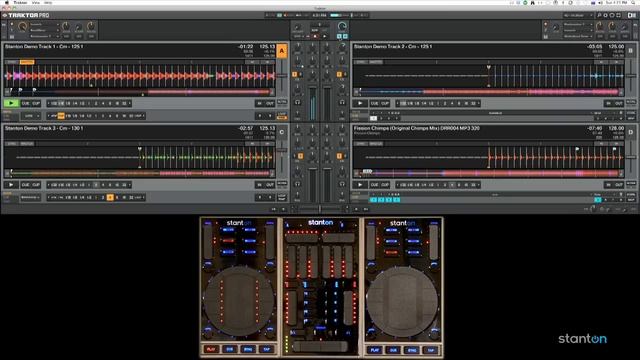The width and height of the screenshot is (640, 360).
Task: Set loop IN point on Deck A
Action: [x=260, y=104]
